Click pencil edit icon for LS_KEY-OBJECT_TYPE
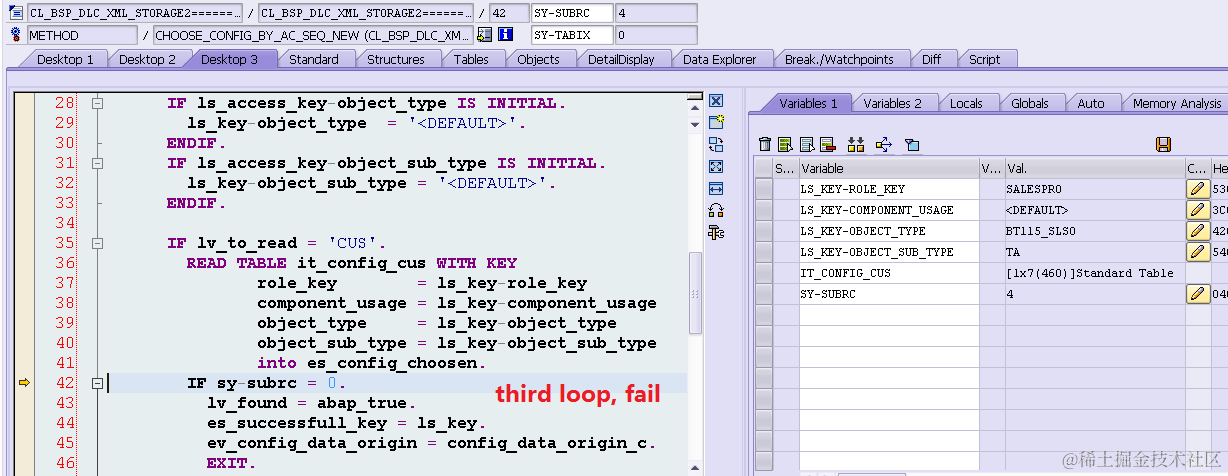1228x476 pixels. point(1197,231)
